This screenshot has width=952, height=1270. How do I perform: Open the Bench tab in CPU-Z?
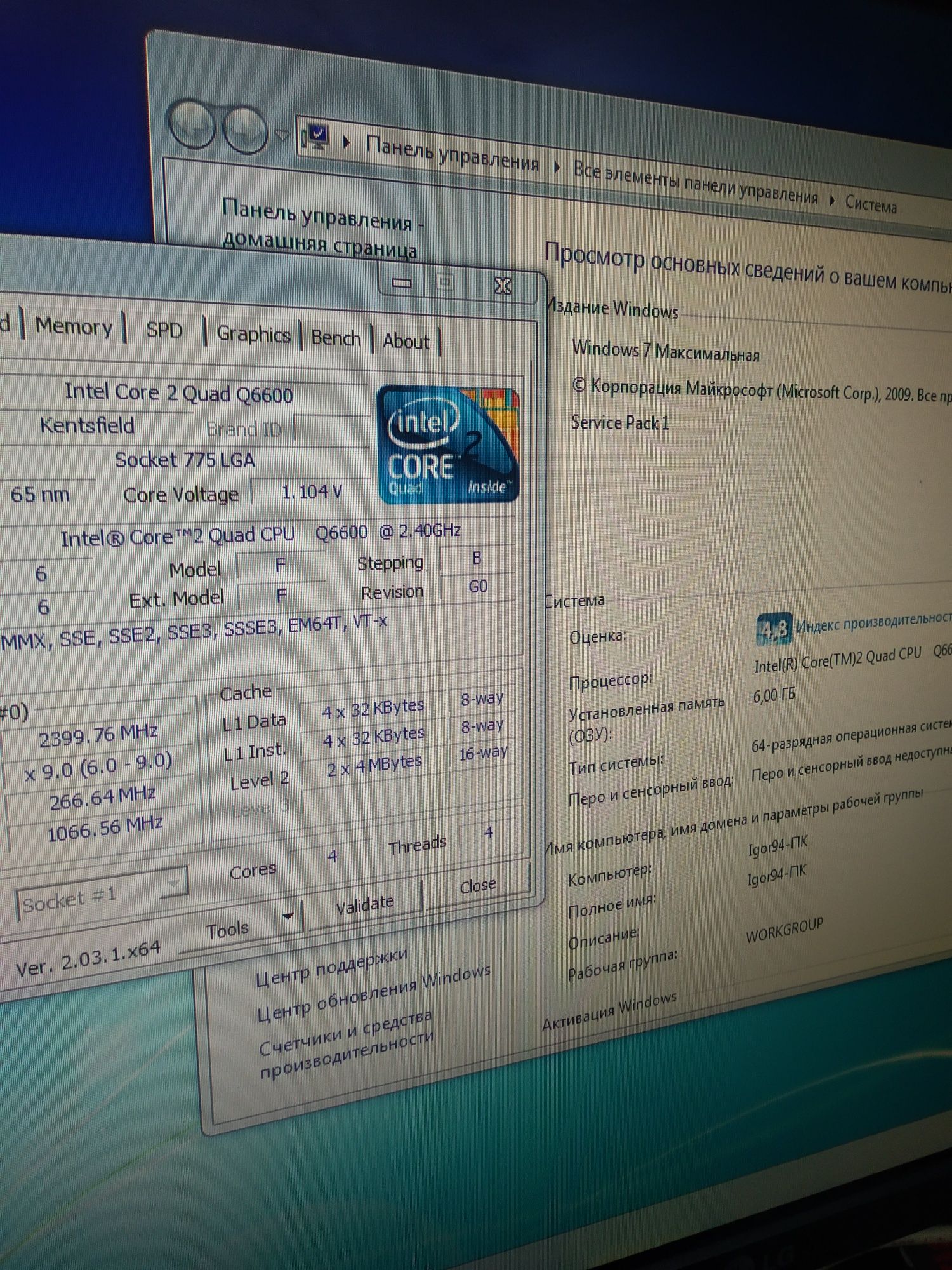click(336, 338)
